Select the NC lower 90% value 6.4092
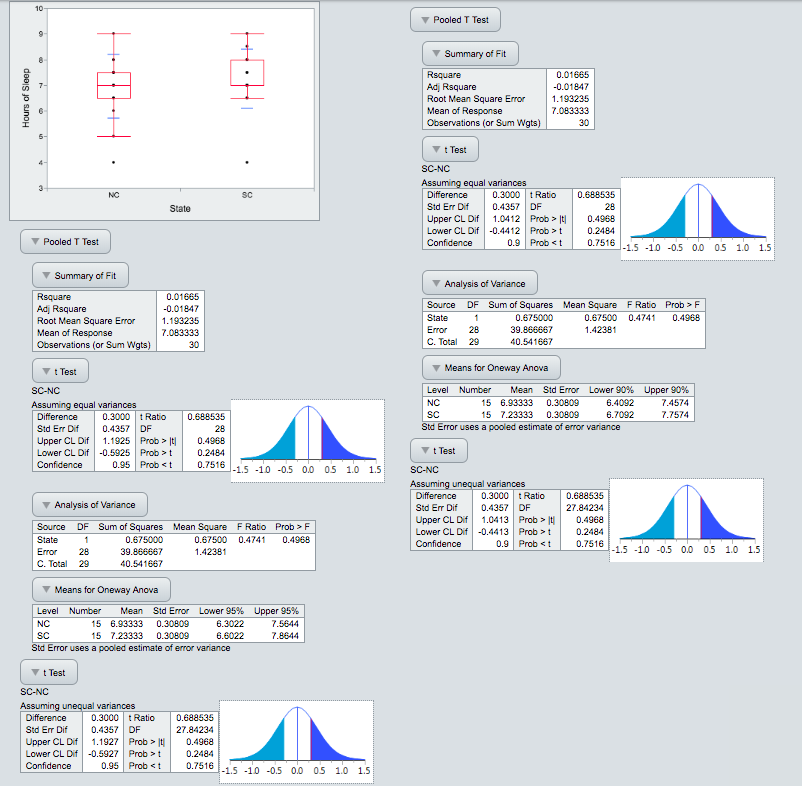Image resolution: width=802 pixels, height=786 pixels. [620, 403]
